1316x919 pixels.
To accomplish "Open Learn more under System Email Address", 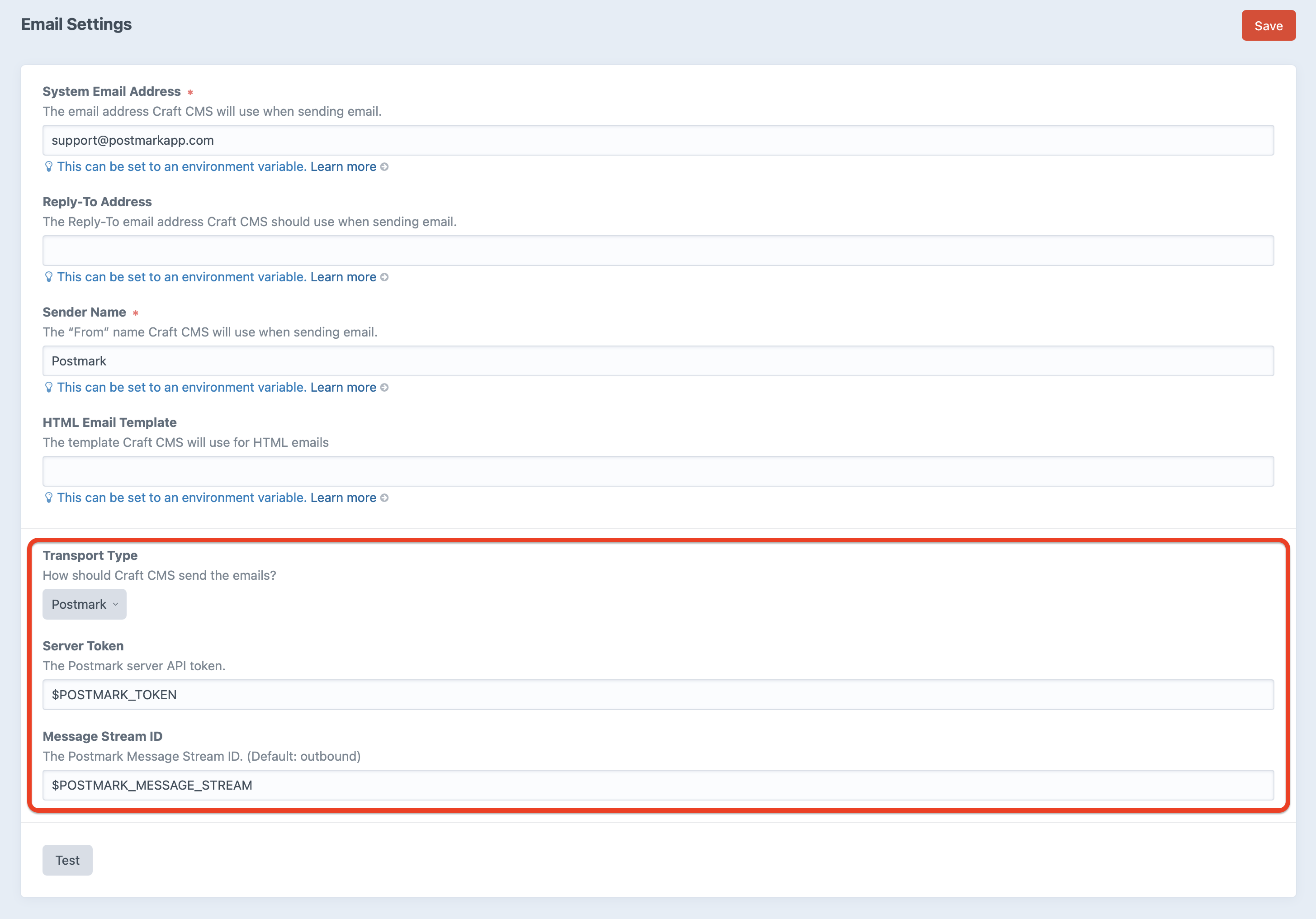I will tap(343, 167).
